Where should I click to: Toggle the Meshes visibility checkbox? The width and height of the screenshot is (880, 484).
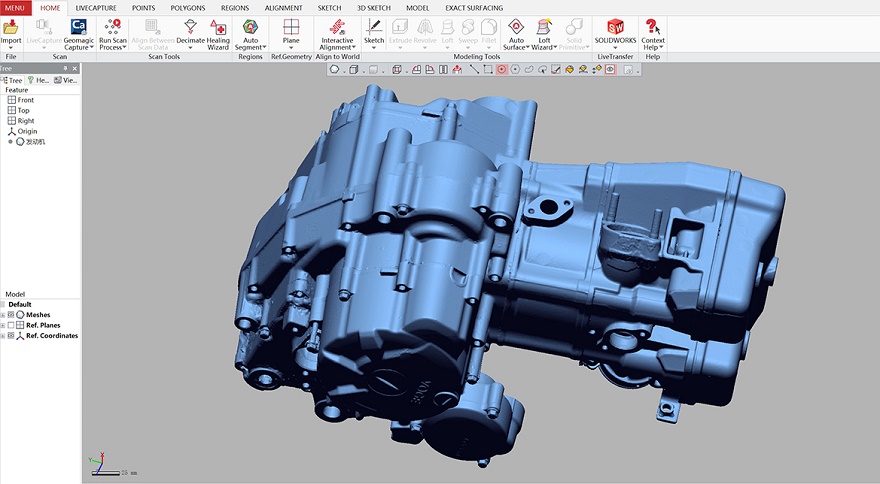11,315
